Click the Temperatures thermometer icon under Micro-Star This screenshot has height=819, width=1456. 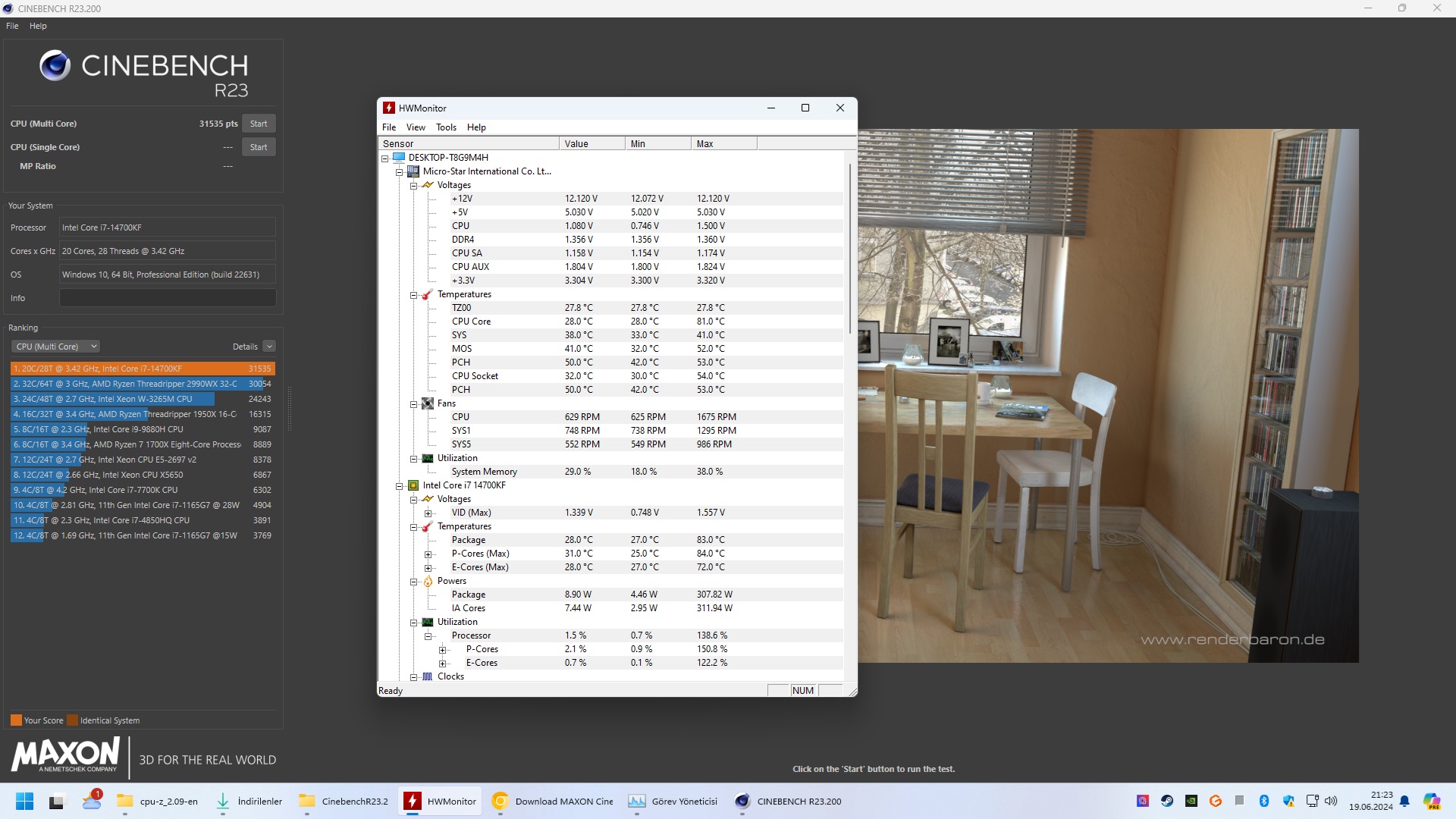click(x=428, y=294)
